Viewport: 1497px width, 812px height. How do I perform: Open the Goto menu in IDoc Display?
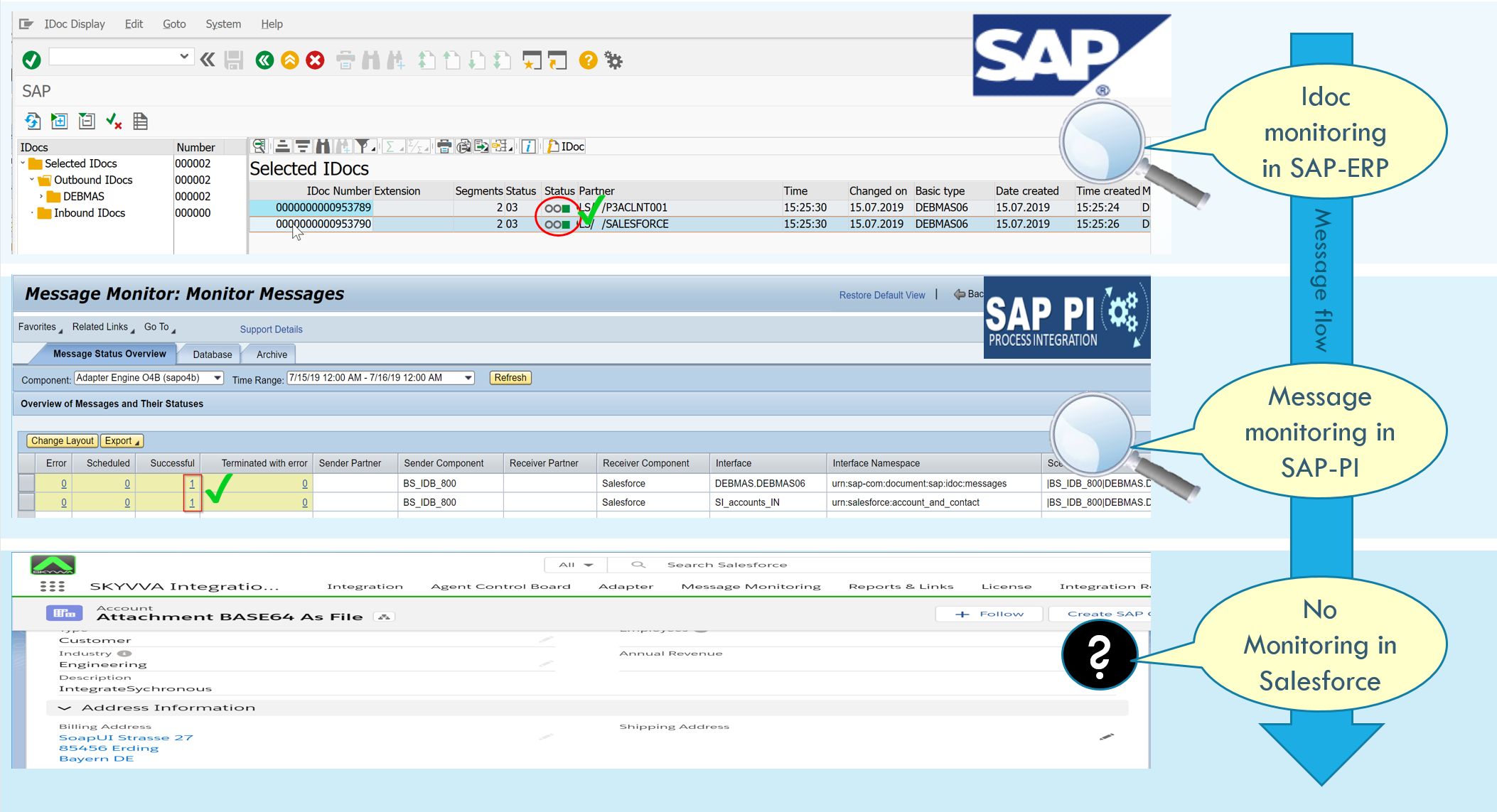pos(174,23)
